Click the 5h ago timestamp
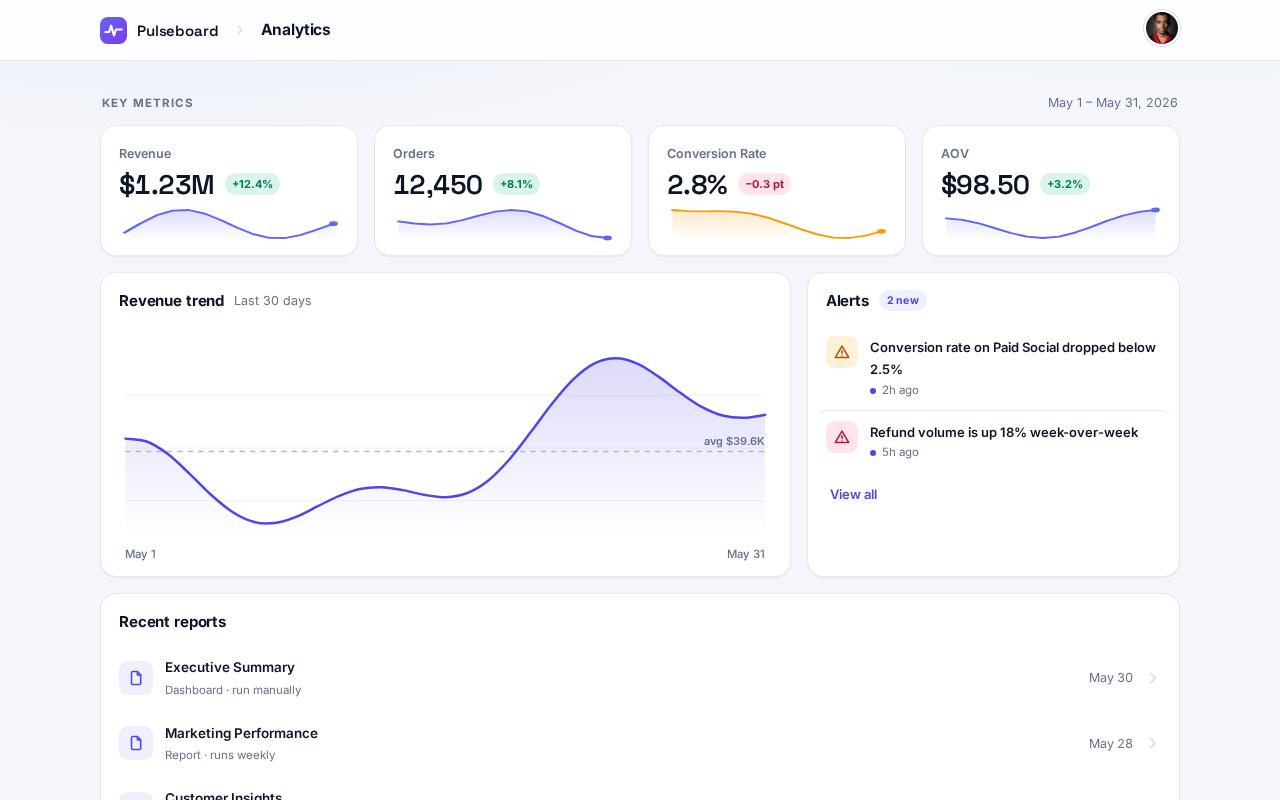This screenshot has width=1280, height=800. click(x=900, y=452)
